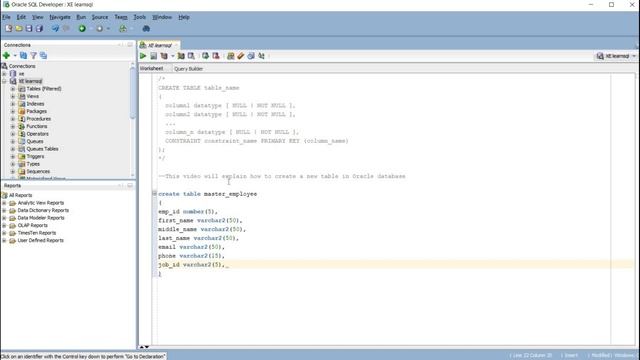The image size is (640, 360).
Task: Select the Worksheet tab
Action: coord(151,69)
